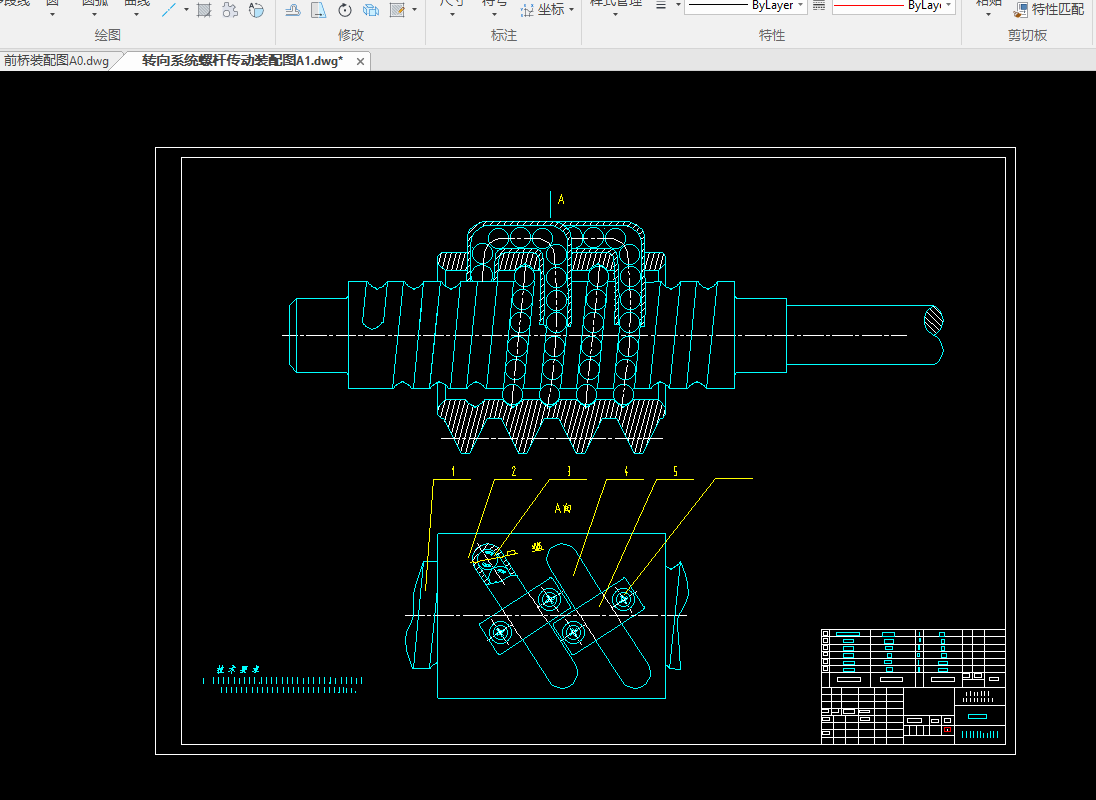Click the 特性匹配 match properties button
This screenshot has width=1096, height=800.
pos(1049,9)
